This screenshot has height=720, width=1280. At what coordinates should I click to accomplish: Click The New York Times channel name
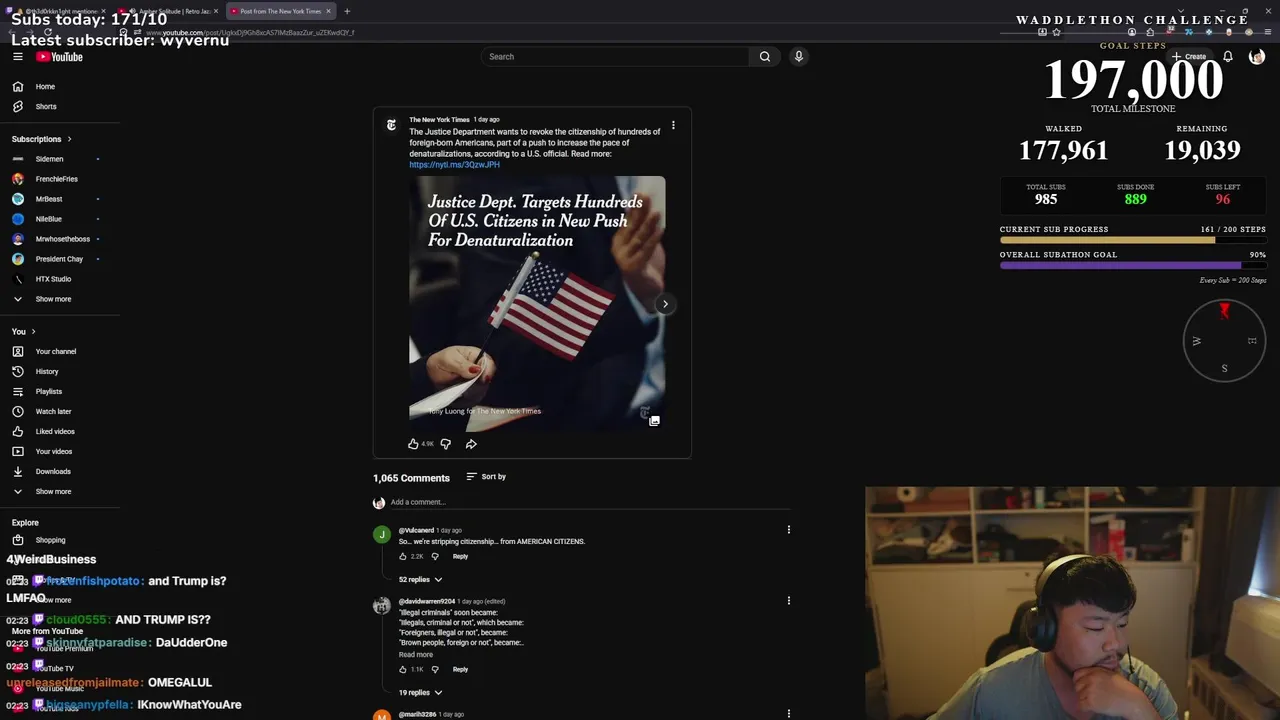[x=439, y=120]
